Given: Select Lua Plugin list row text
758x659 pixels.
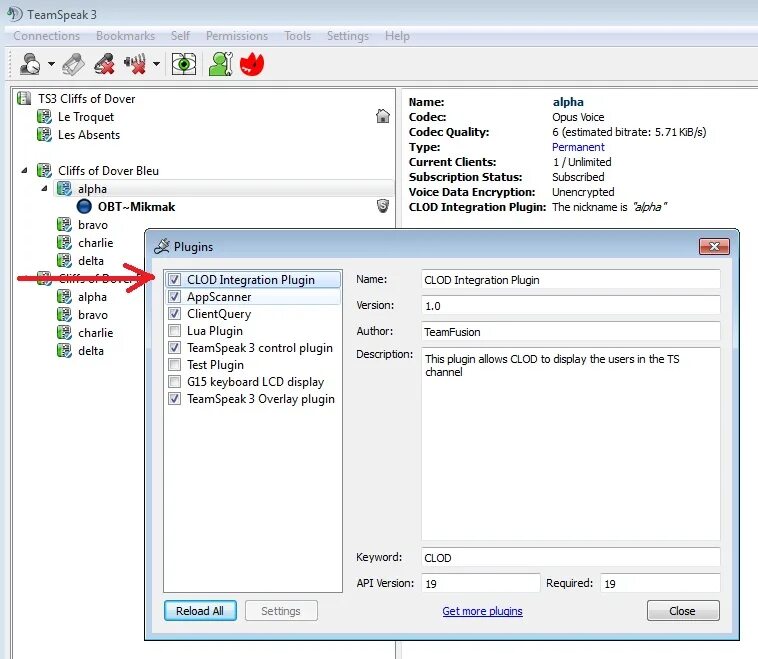Looking at the screenshot, I should click(x=215, y=331).
